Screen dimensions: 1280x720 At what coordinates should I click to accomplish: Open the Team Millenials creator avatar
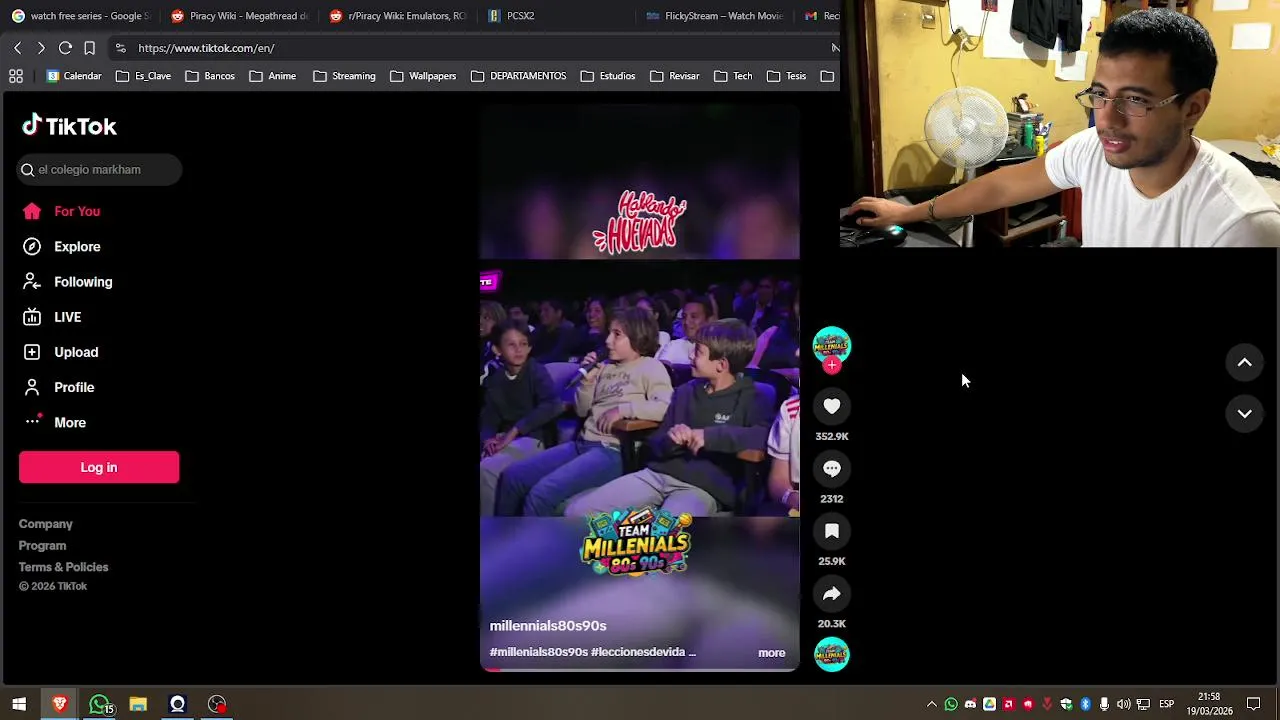tap(832, 344)
